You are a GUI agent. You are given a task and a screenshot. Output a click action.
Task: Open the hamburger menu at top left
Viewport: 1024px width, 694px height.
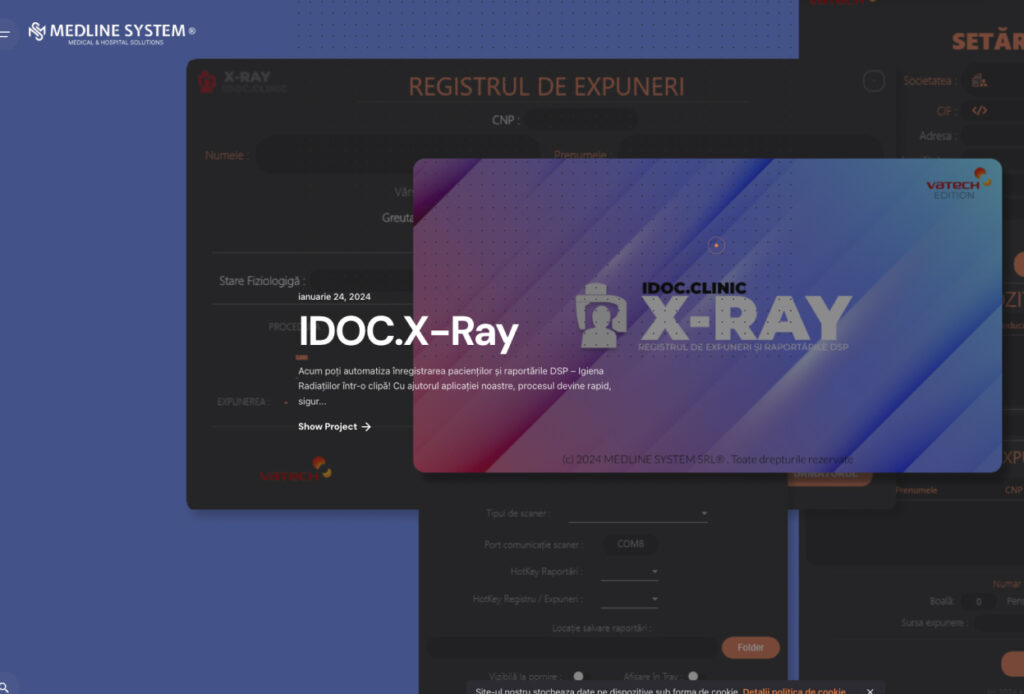pyautogui.click(x=6, y=33)
